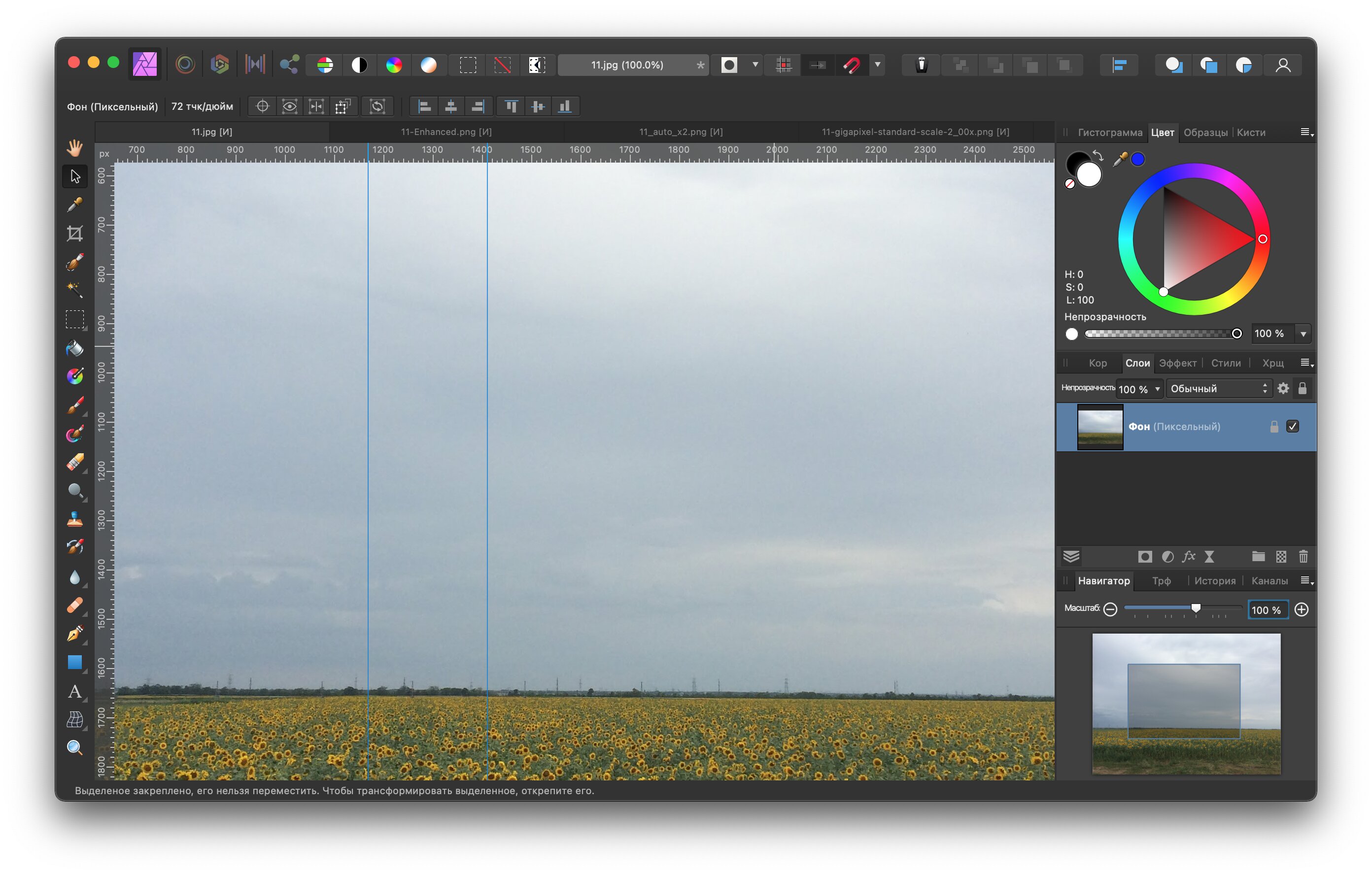Switch to the Liquify persona
The image size is (1372, 874).
tap(185, 65)
